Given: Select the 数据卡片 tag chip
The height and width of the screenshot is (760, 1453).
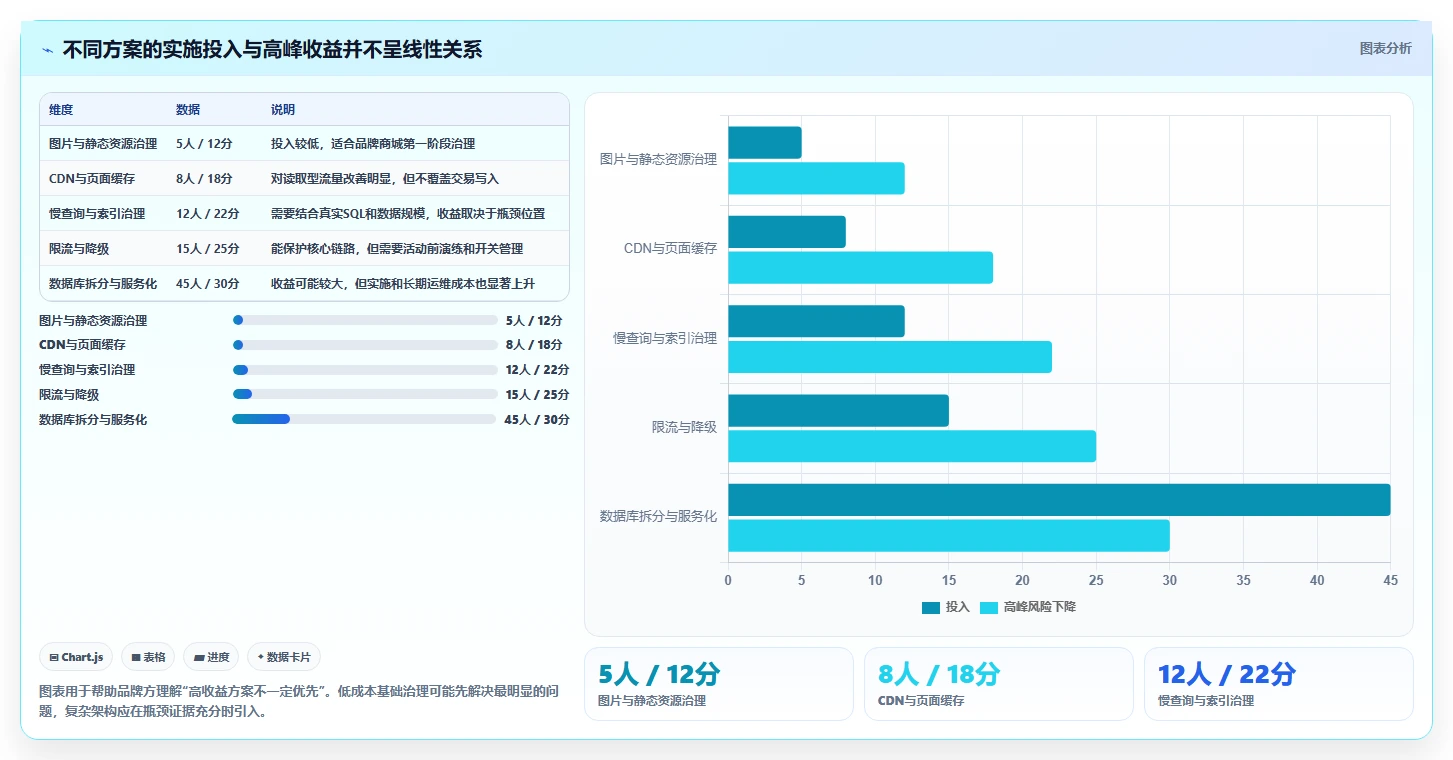Looking at the screenshot, I should [x=284, y=657].
